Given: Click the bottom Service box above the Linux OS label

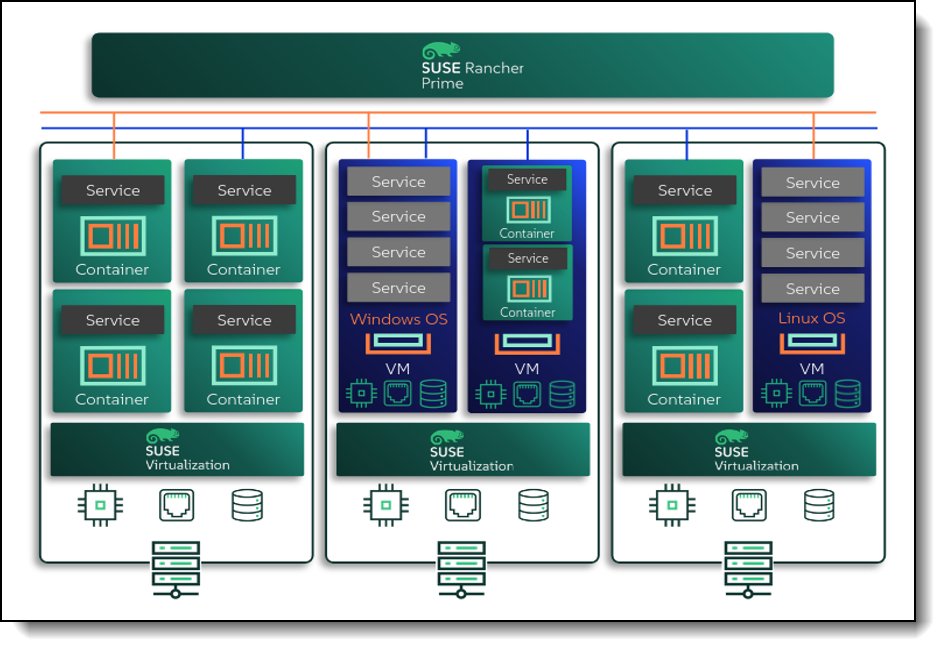Looking at the screenshot, I should click(813, 289).
